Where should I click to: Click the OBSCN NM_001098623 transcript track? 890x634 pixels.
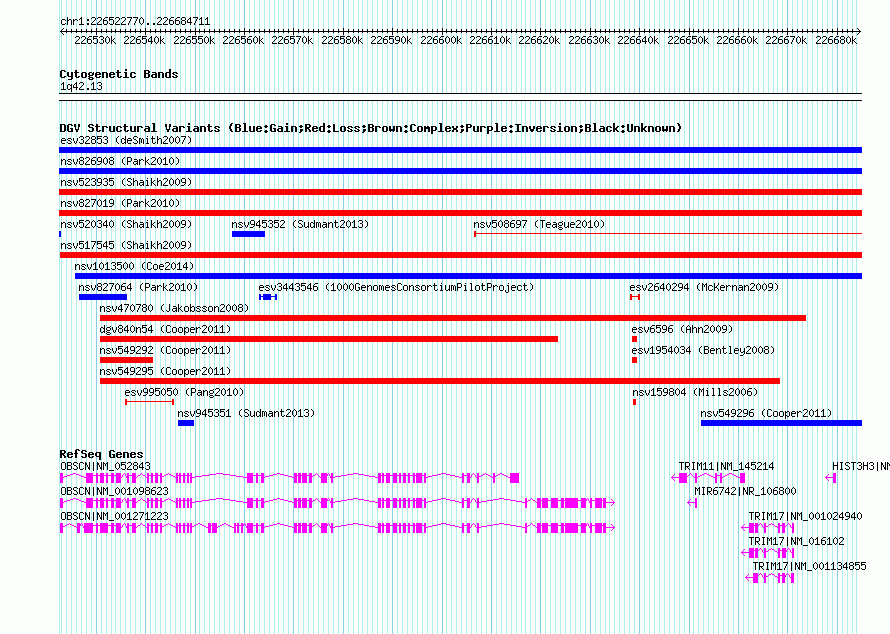[338, 503]
